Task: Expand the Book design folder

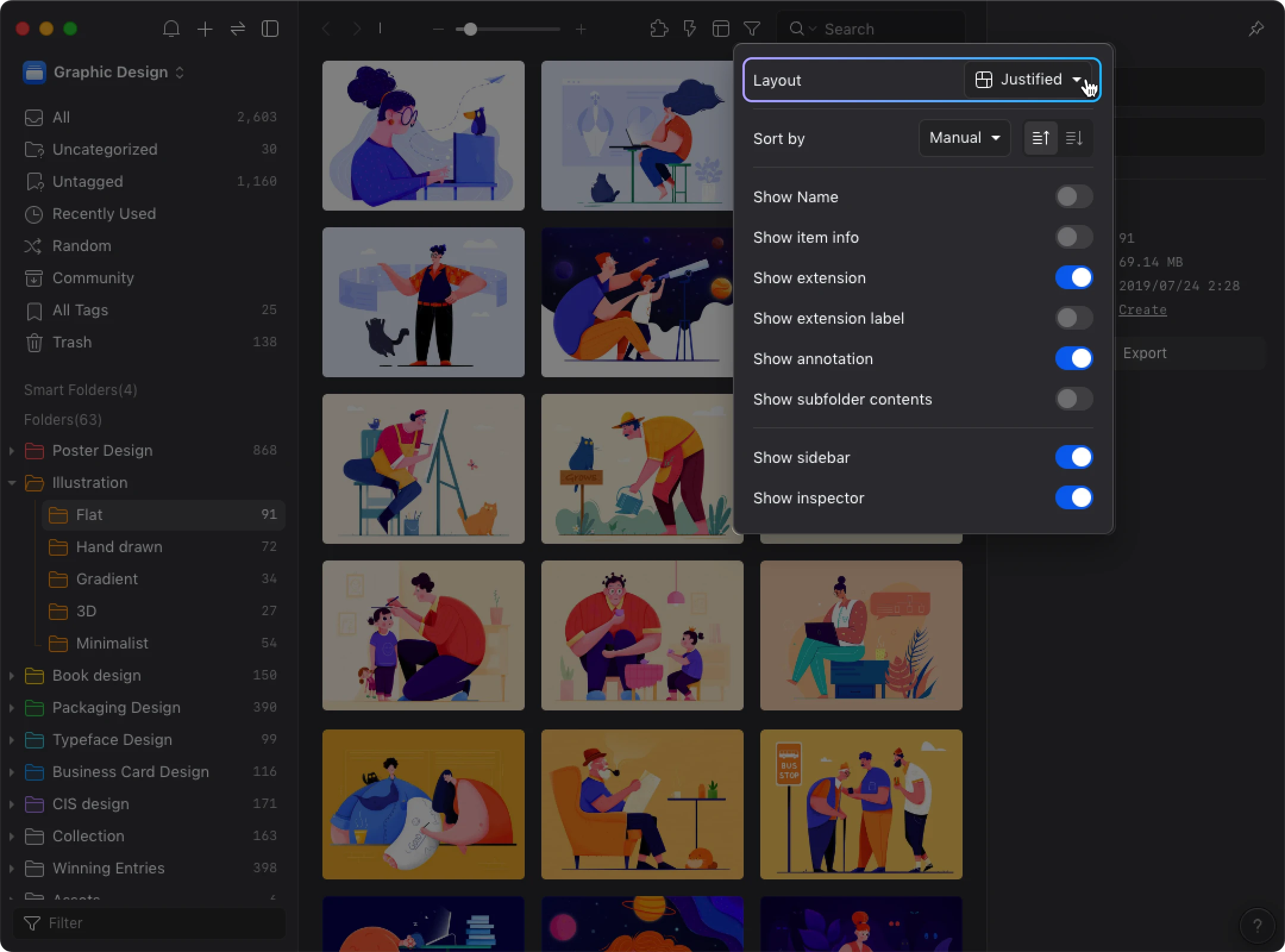Action: click(x=11, y=676)
